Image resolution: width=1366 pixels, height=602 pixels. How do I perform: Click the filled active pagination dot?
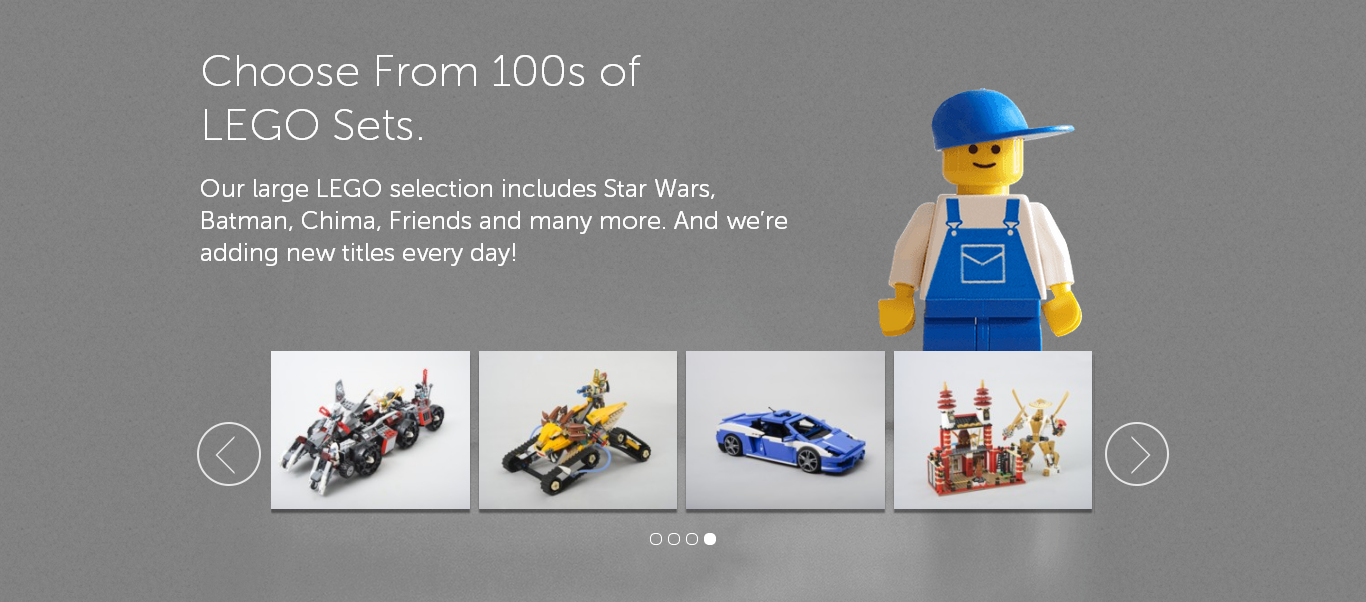pyautogui.click(x=710, y=539)
